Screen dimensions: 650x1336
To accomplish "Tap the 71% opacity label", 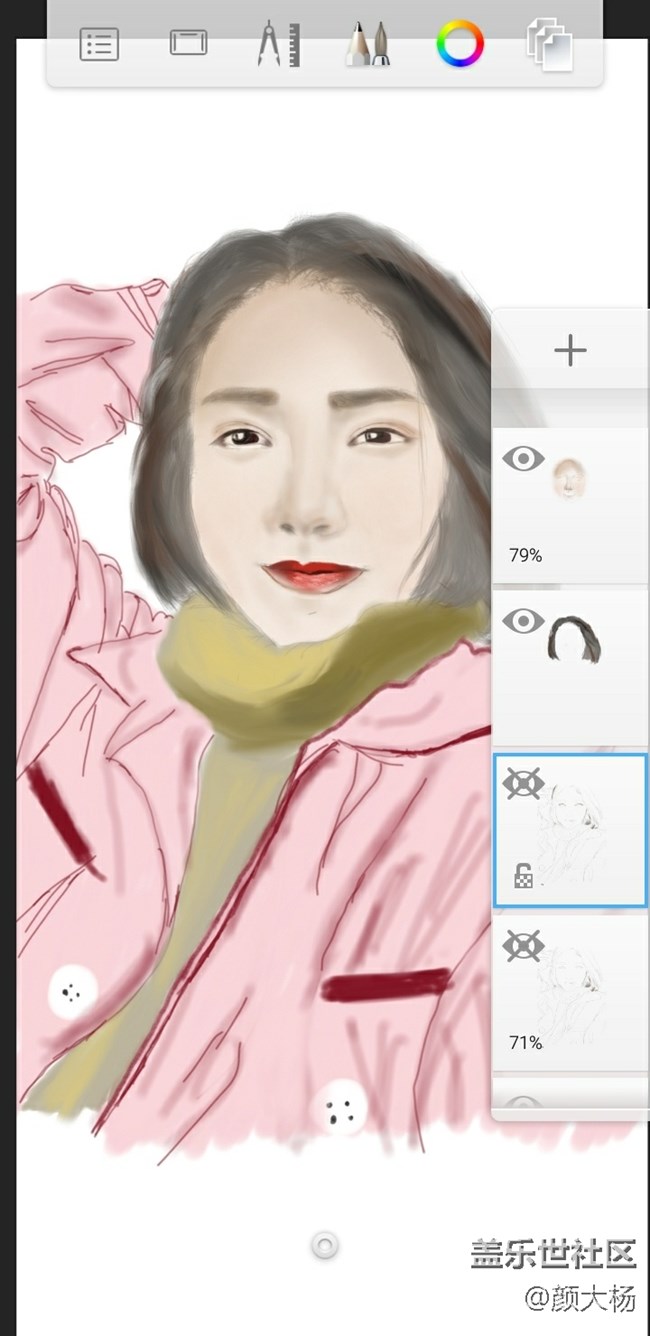I will 525,1043.
